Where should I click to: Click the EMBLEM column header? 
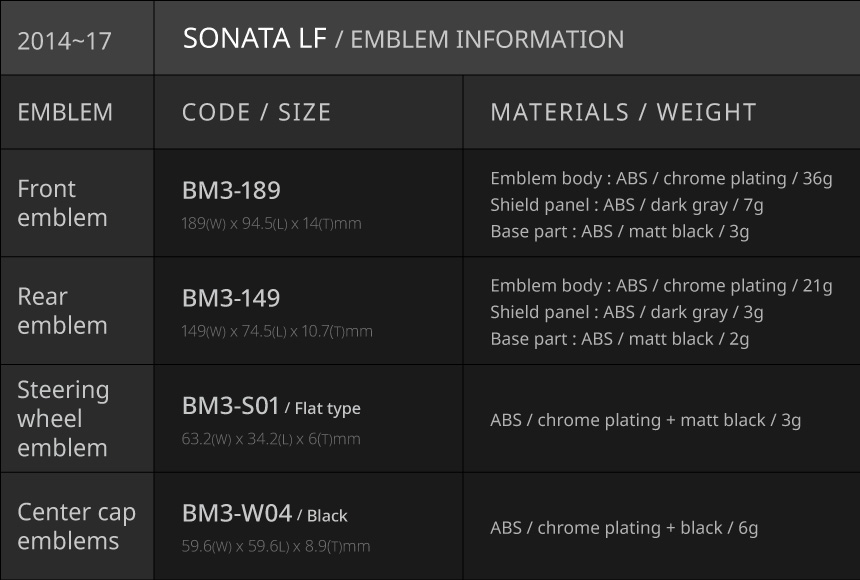tap(65, 112)
